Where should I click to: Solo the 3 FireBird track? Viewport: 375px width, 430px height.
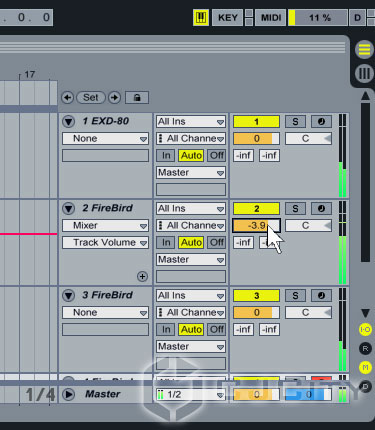pyautogui.click(x=295, y=296)
